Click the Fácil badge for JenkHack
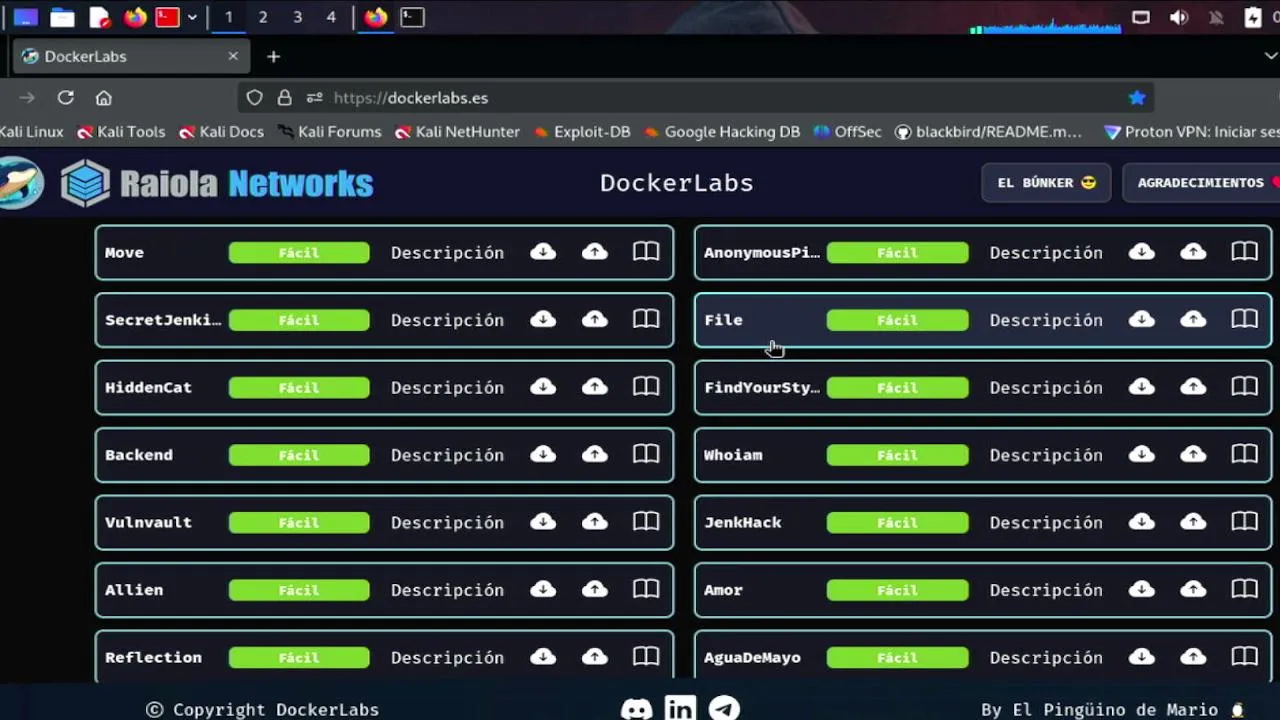Screen dimensions: 1280x720 coord(898,522)
